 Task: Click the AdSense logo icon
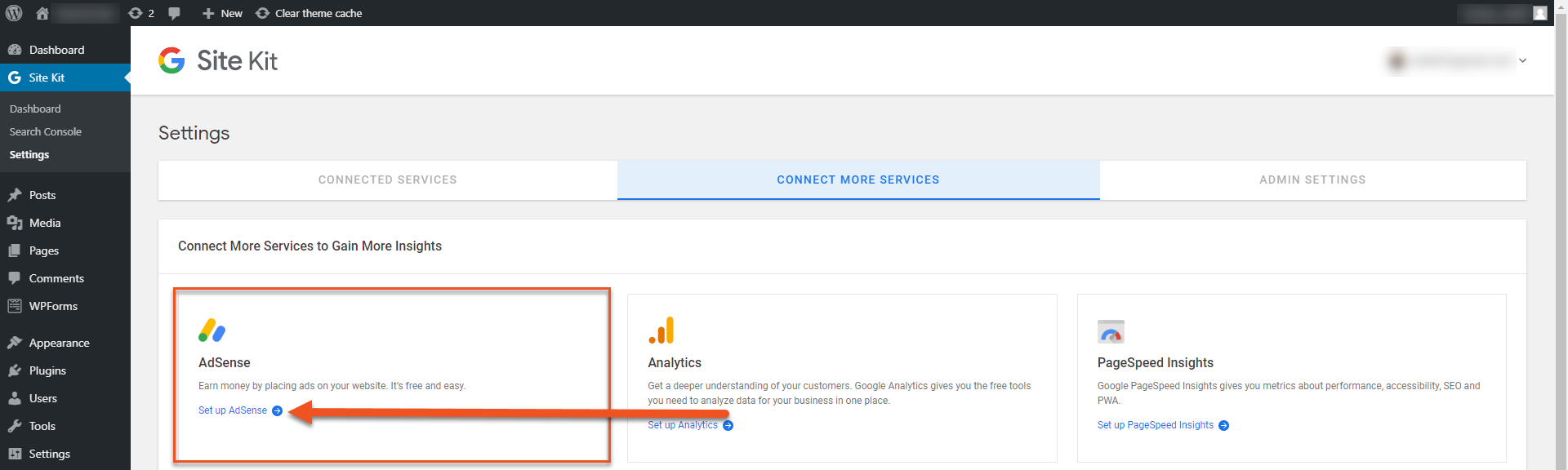tap(212, 330)
